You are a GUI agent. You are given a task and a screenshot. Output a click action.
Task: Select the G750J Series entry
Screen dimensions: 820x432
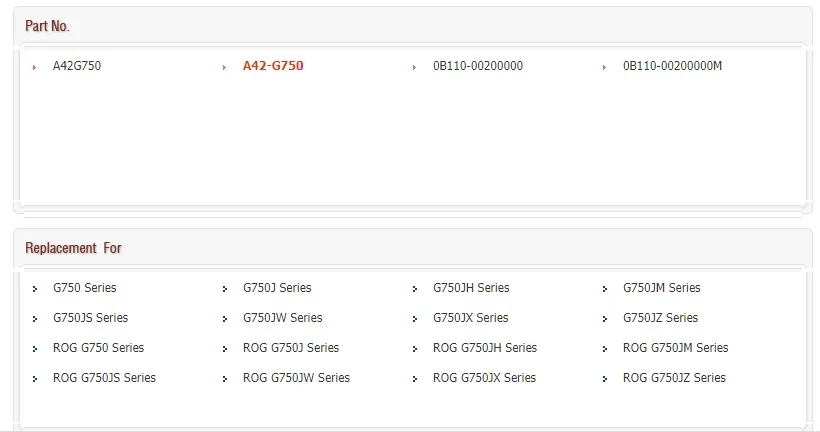click(277, 288)
